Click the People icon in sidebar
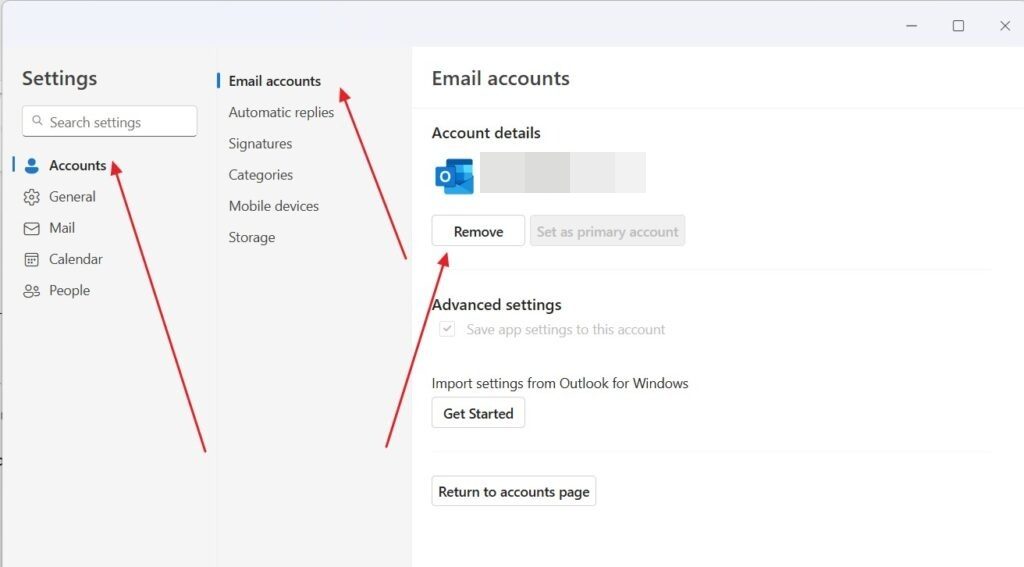Image resolution: width=1024 pixels, height=567 pixels. click(x=31, y=291)
